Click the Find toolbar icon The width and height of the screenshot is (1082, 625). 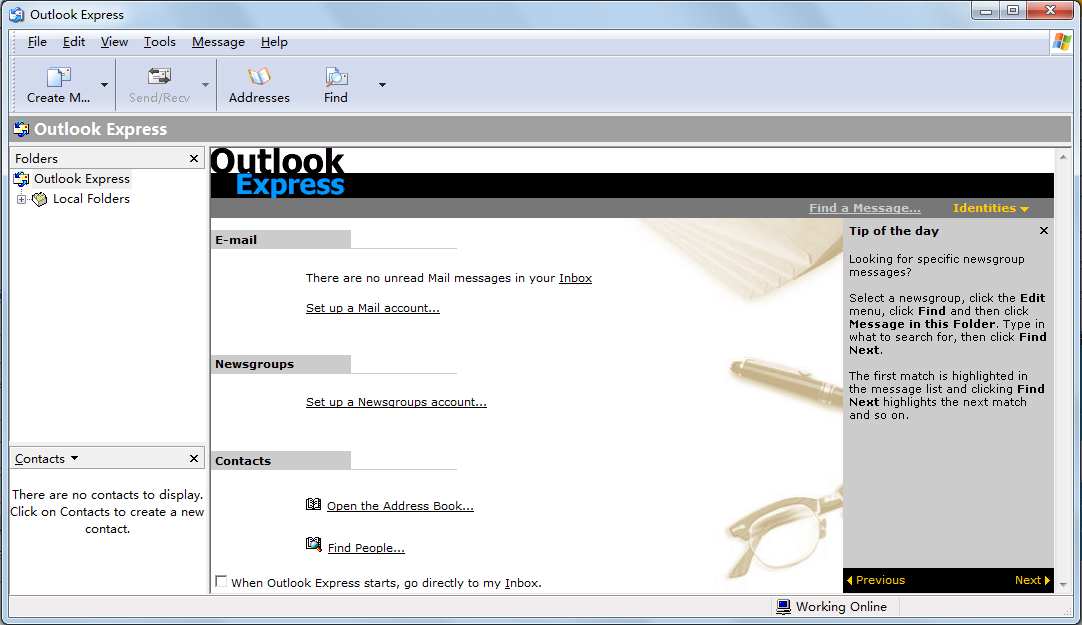[336, 77]
